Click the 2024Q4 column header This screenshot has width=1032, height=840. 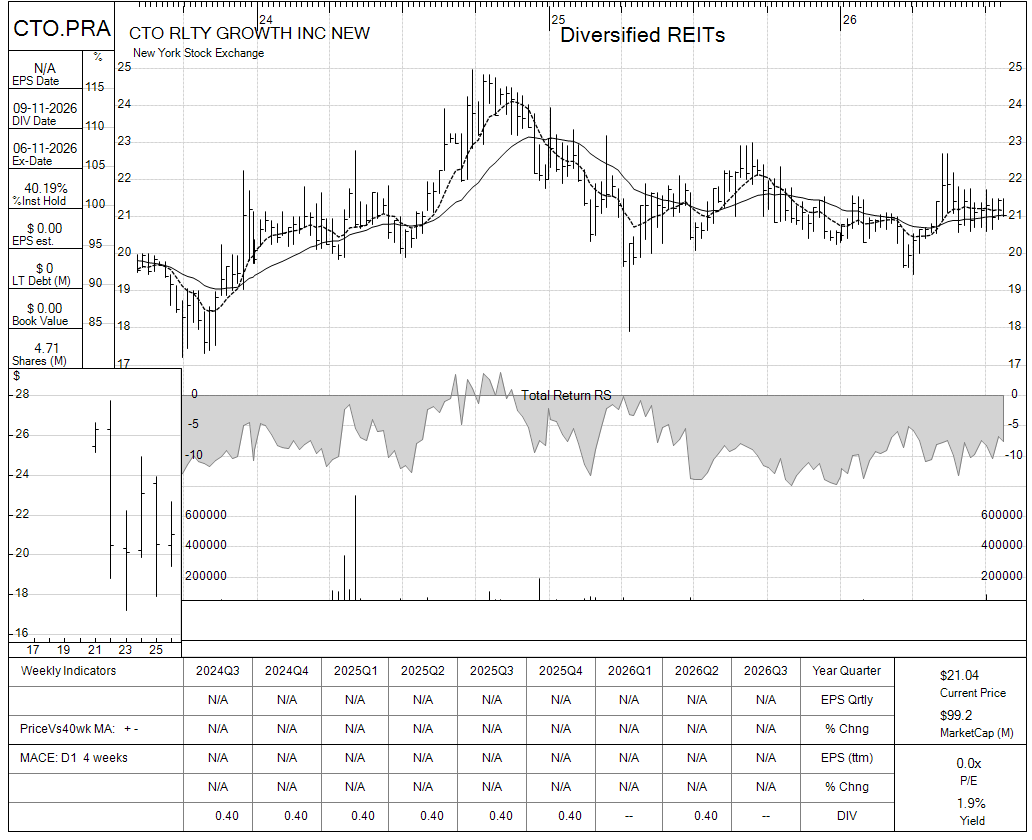[287, 671]
